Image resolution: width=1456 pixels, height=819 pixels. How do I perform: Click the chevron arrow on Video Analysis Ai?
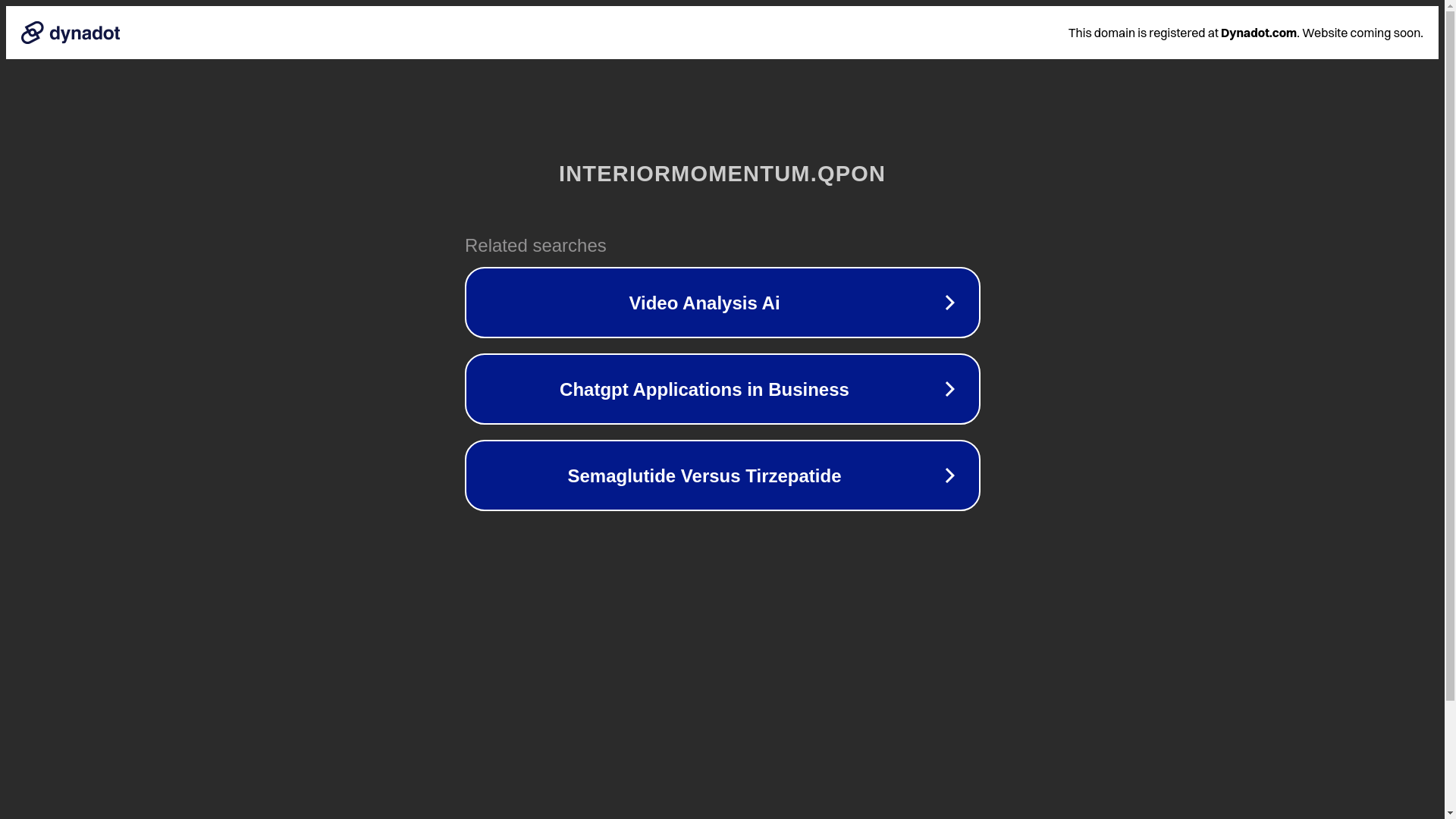(x=949, y=303)
